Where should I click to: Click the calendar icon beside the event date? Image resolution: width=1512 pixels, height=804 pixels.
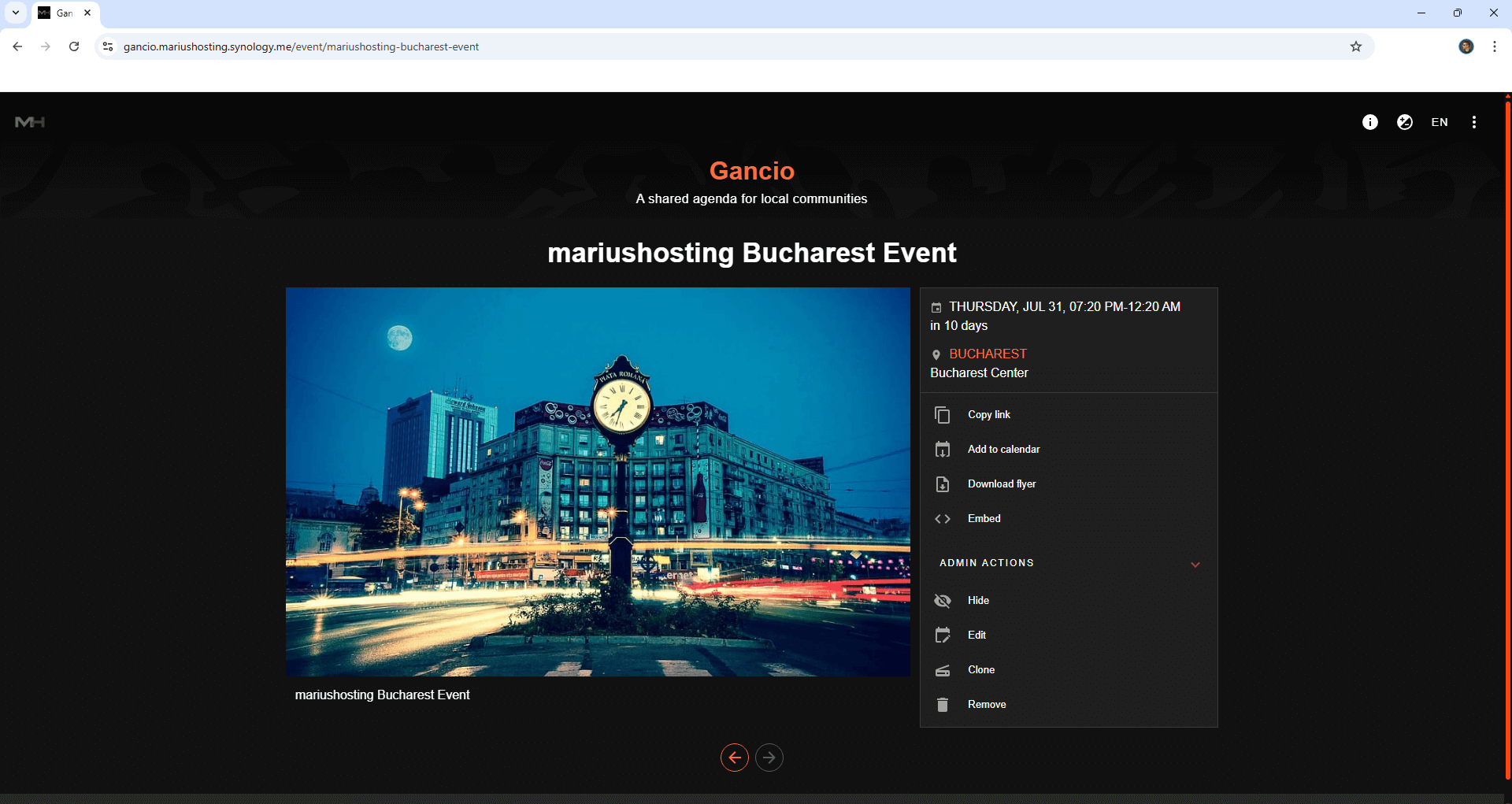(x=936, y=307)
